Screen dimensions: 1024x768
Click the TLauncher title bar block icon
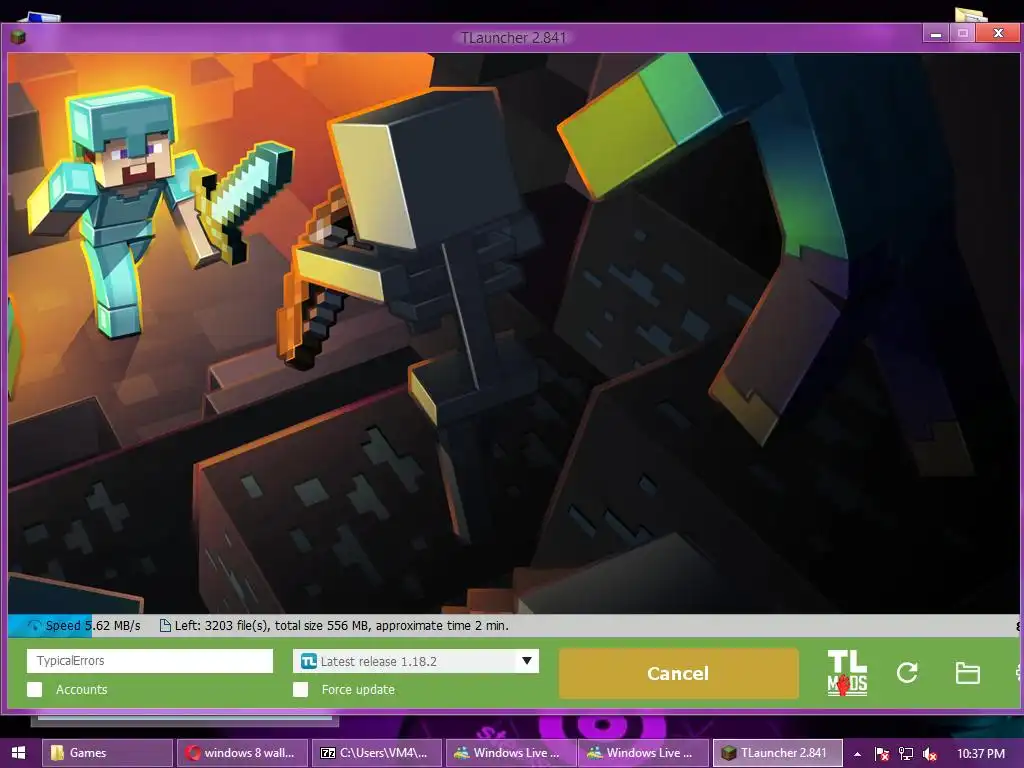18,37
